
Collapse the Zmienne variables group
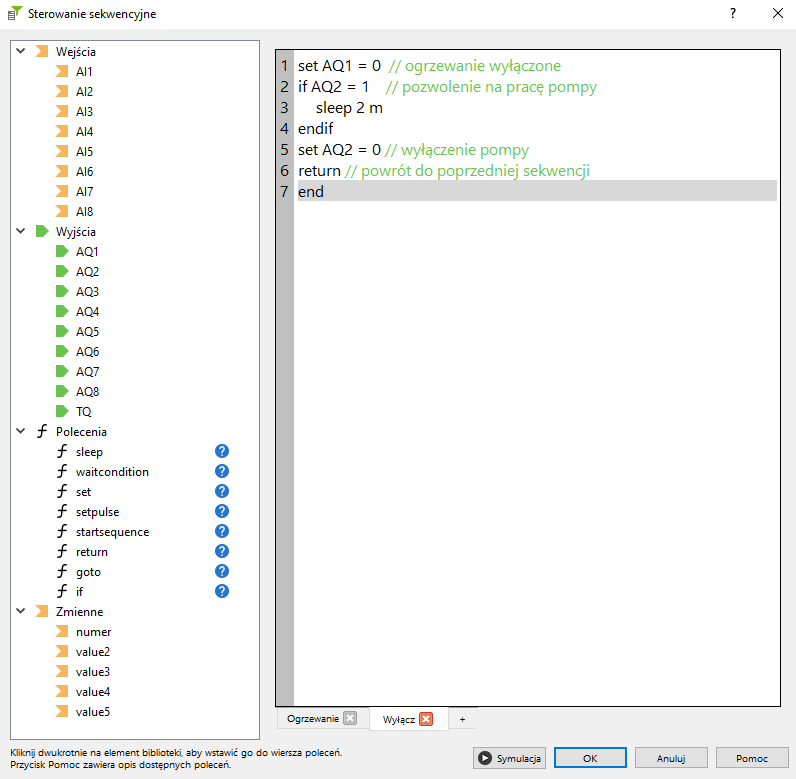point(20,611)
